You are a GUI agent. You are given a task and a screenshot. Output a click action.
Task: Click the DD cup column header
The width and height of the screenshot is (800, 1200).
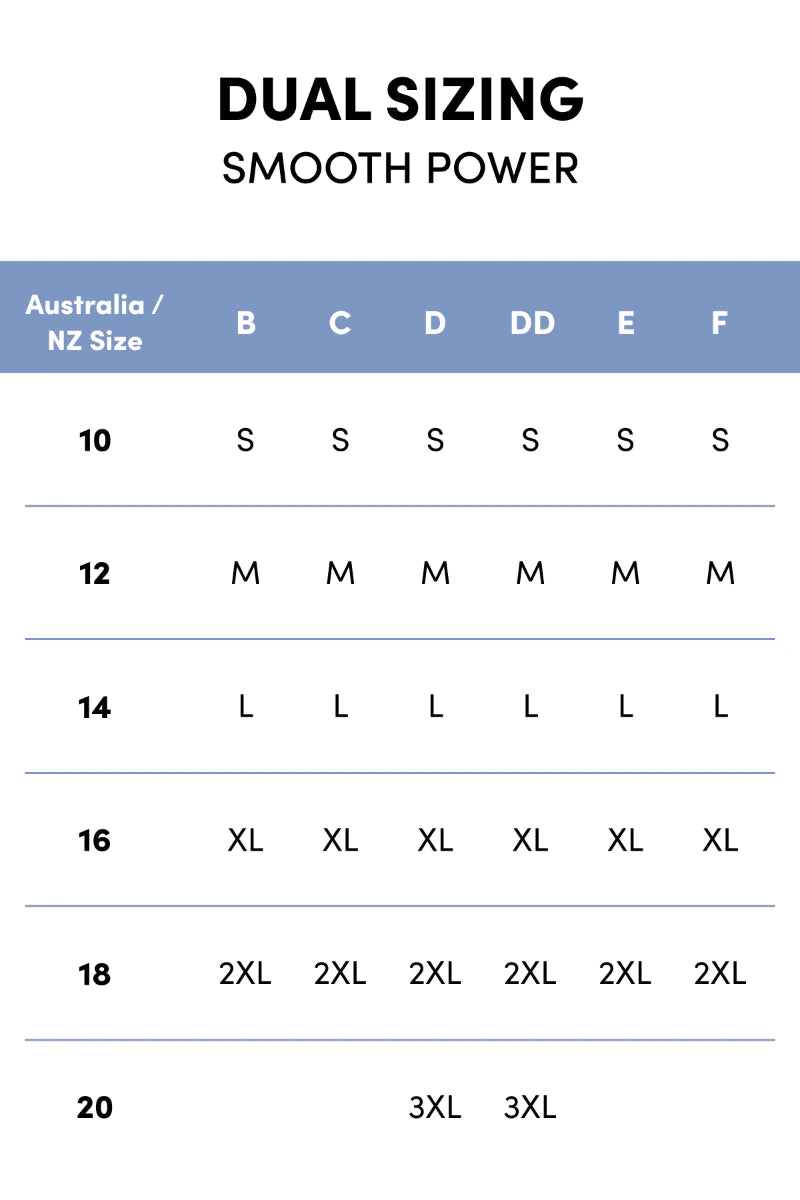tap(531, 323)
